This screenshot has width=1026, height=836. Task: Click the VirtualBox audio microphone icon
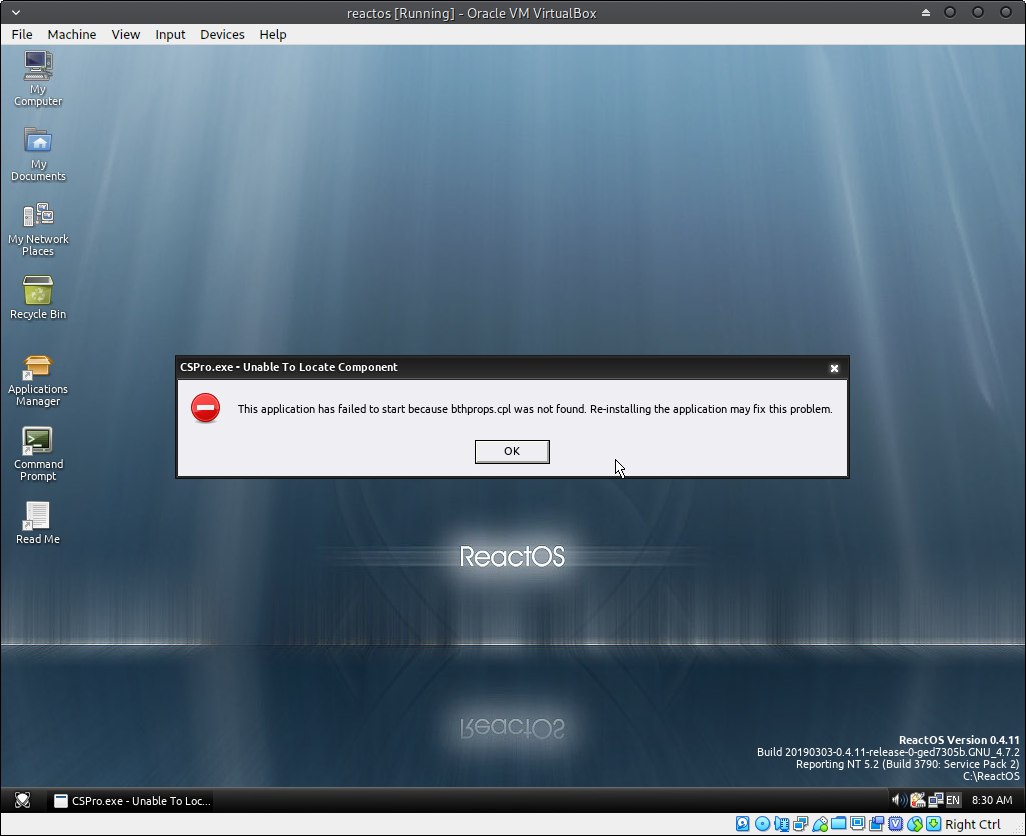point(782,824)
